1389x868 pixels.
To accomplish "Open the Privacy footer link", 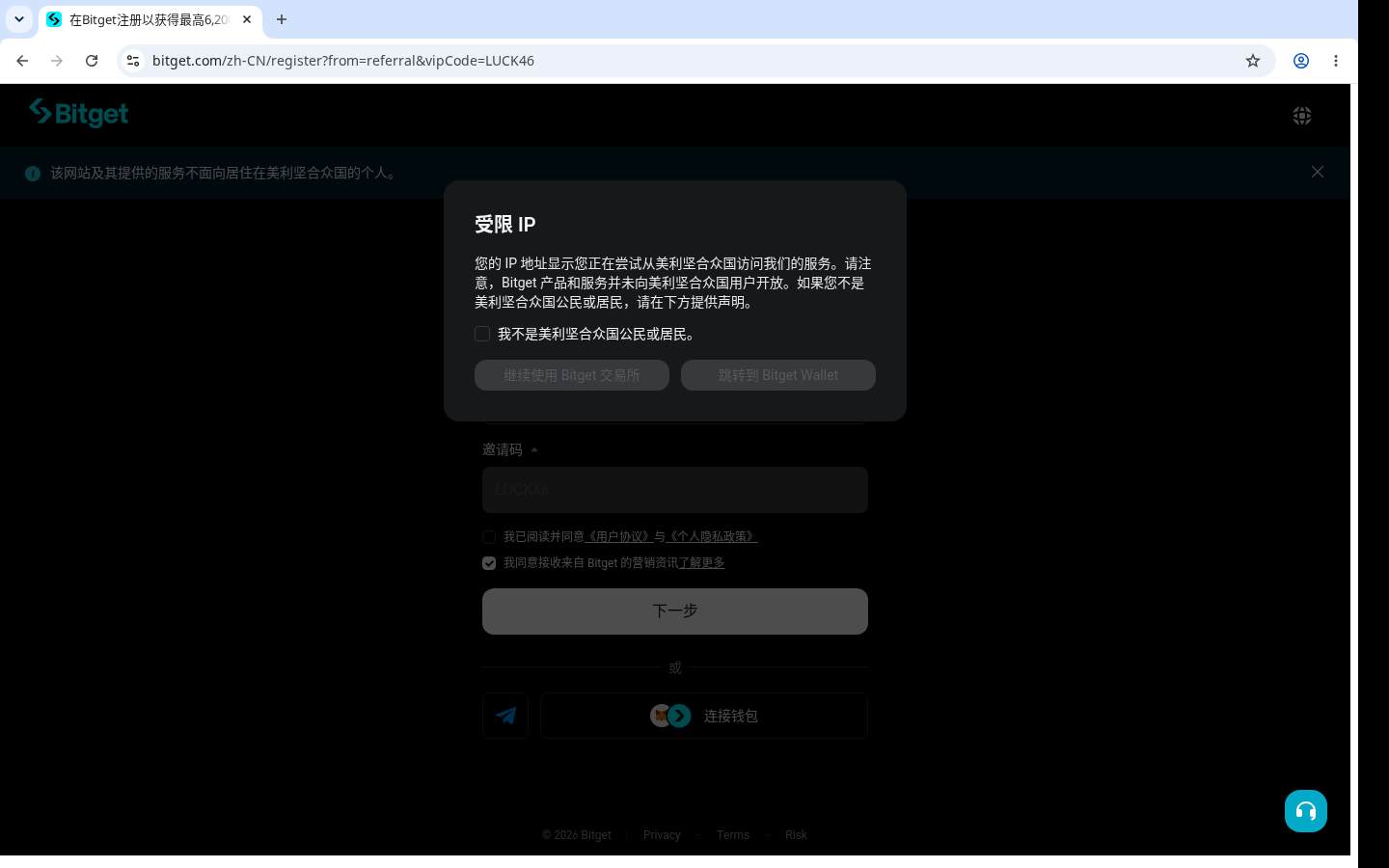I will click(662, 835).
